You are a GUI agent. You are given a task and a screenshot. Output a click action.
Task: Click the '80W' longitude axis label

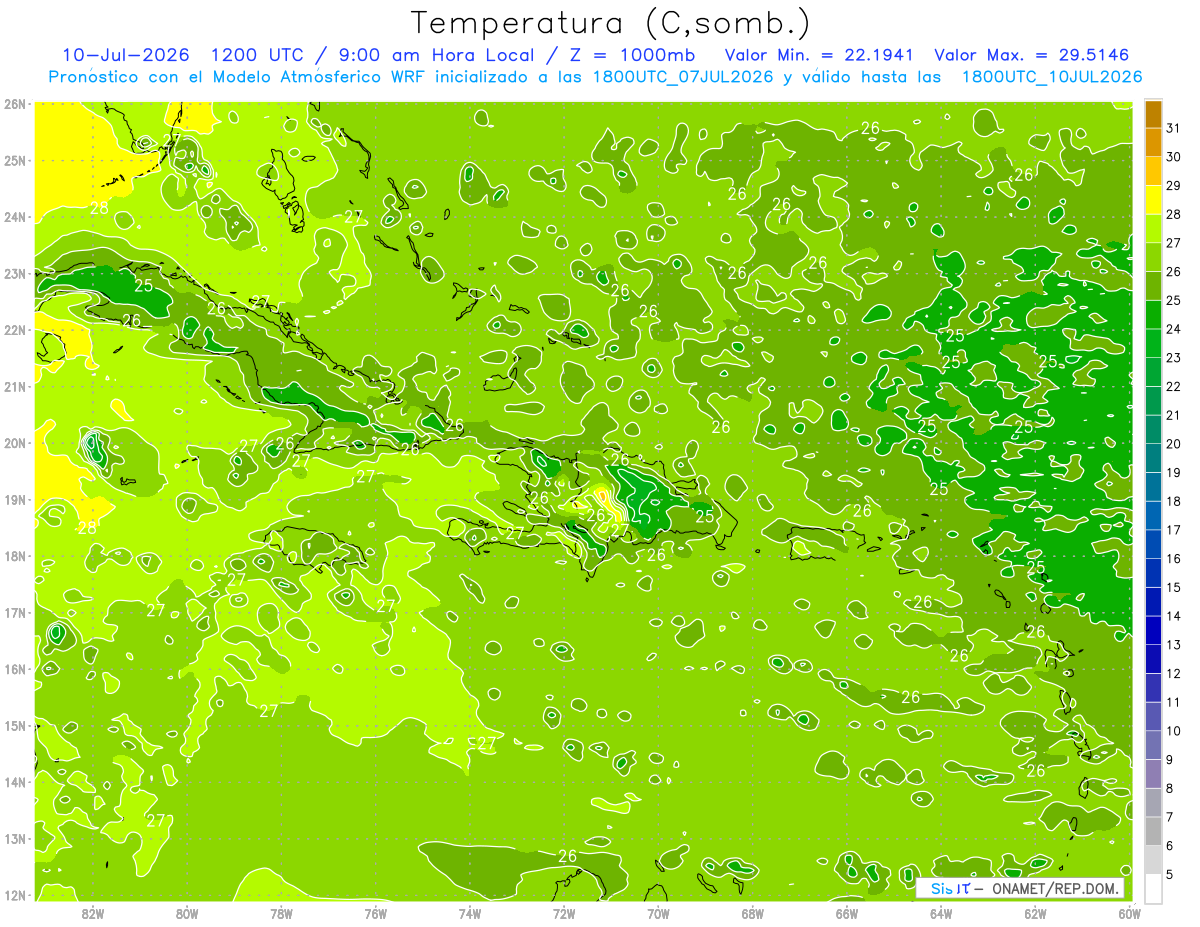tap(187, 914)
